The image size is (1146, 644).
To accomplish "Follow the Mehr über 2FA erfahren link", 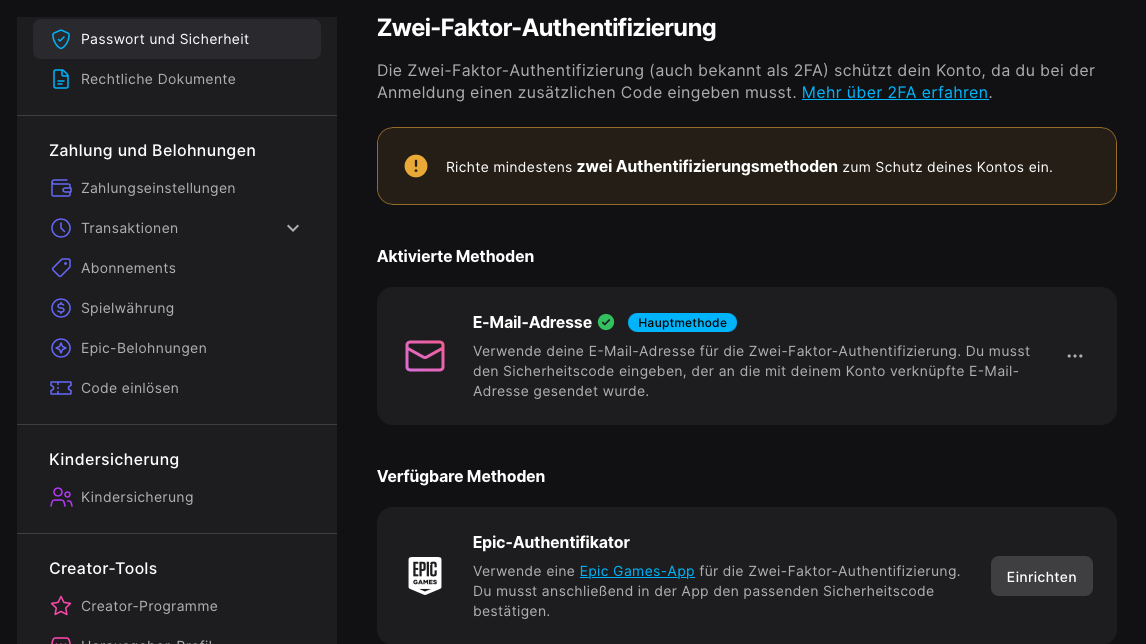I will 895,93.
